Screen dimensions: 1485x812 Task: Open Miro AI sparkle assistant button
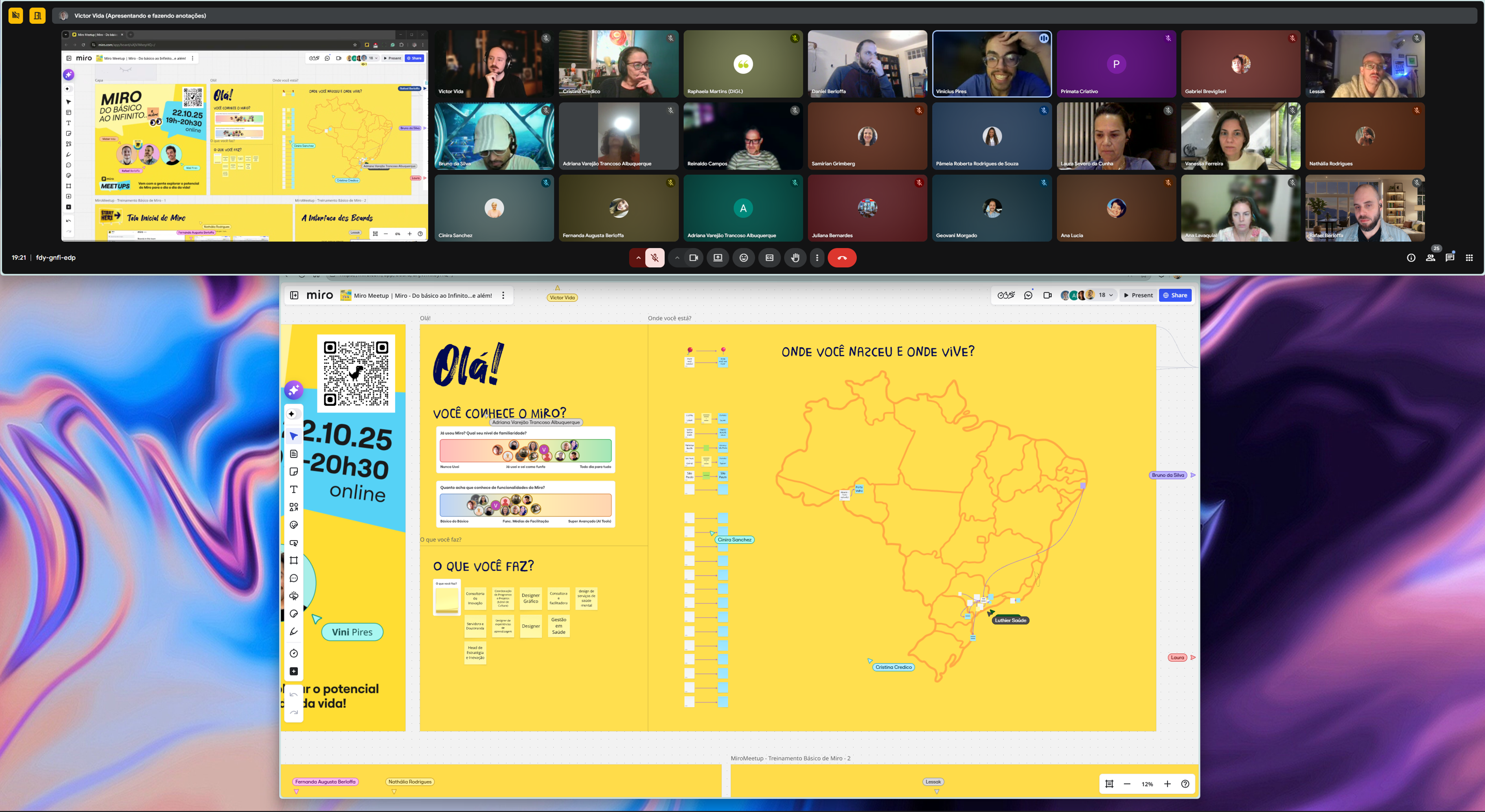coord(293,390)
